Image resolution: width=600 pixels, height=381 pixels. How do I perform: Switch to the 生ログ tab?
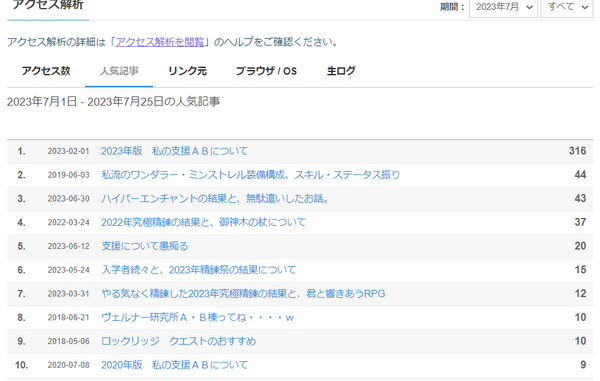341,71
